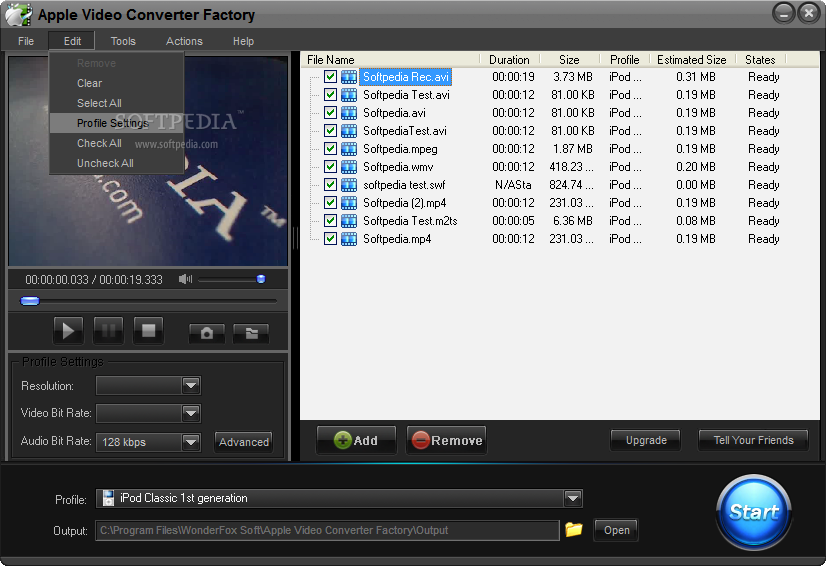826x566 pixels.
Task: Click the film icon for Softpedia.avi
Action: click(349, 113)
